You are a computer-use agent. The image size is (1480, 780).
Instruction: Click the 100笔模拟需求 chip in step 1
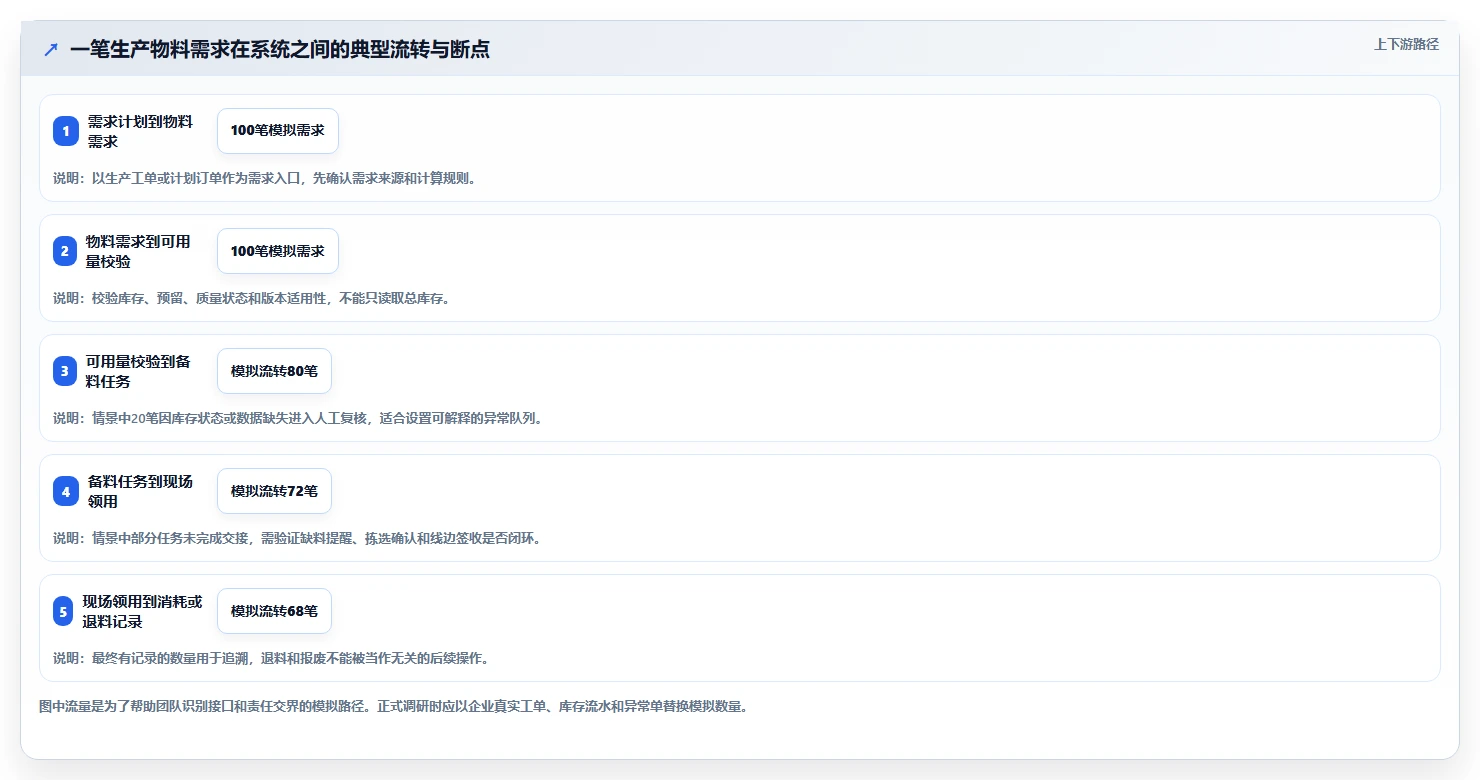(x=278, y=131)
